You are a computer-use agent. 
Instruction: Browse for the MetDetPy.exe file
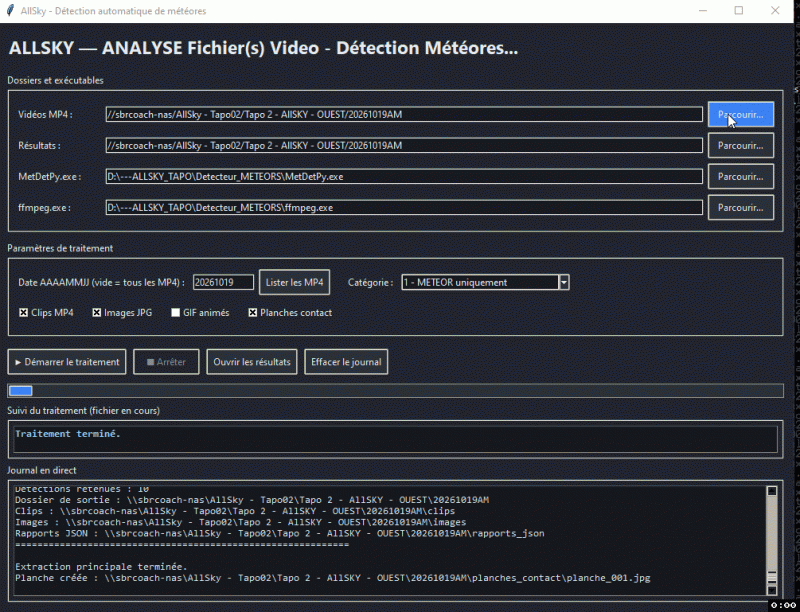click(740, 176)
